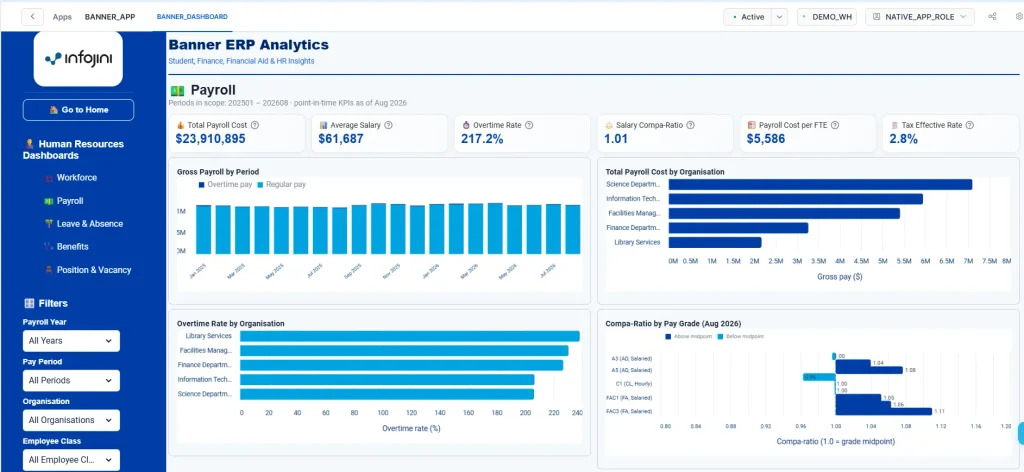
Task: Click the Facilities Management bar in Overtime Rate chart
Action: pyautogui.click(x=404, y=351)
